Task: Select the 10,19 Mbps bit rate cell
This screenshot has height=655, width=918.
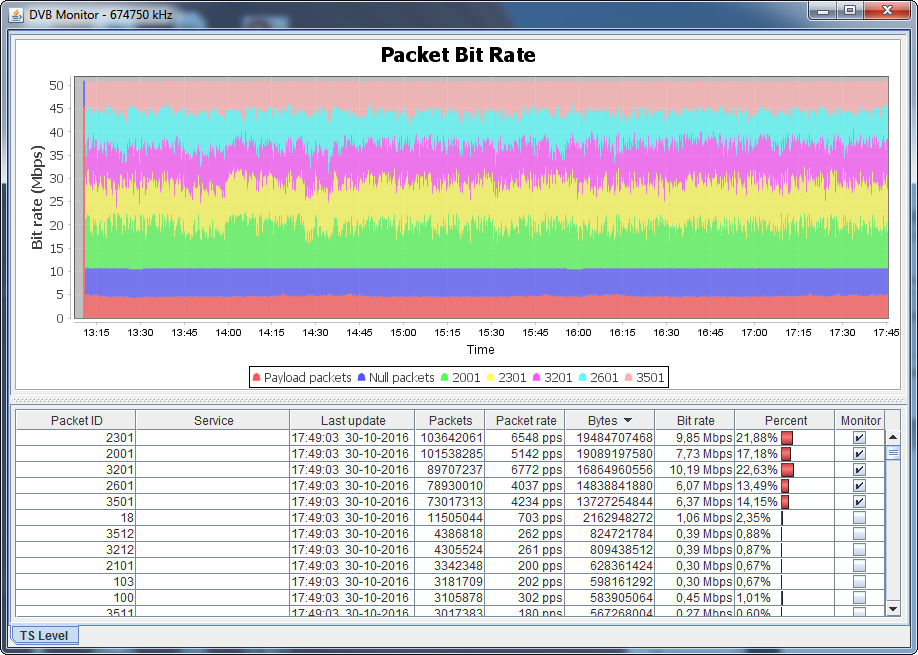Action: tap(695, 469)
